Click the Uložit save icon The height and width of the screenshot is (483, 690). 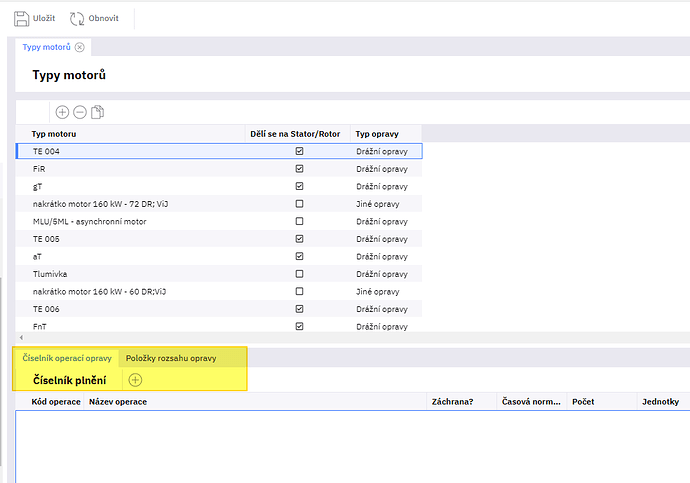pyautogui.click(x=21, y=19)
